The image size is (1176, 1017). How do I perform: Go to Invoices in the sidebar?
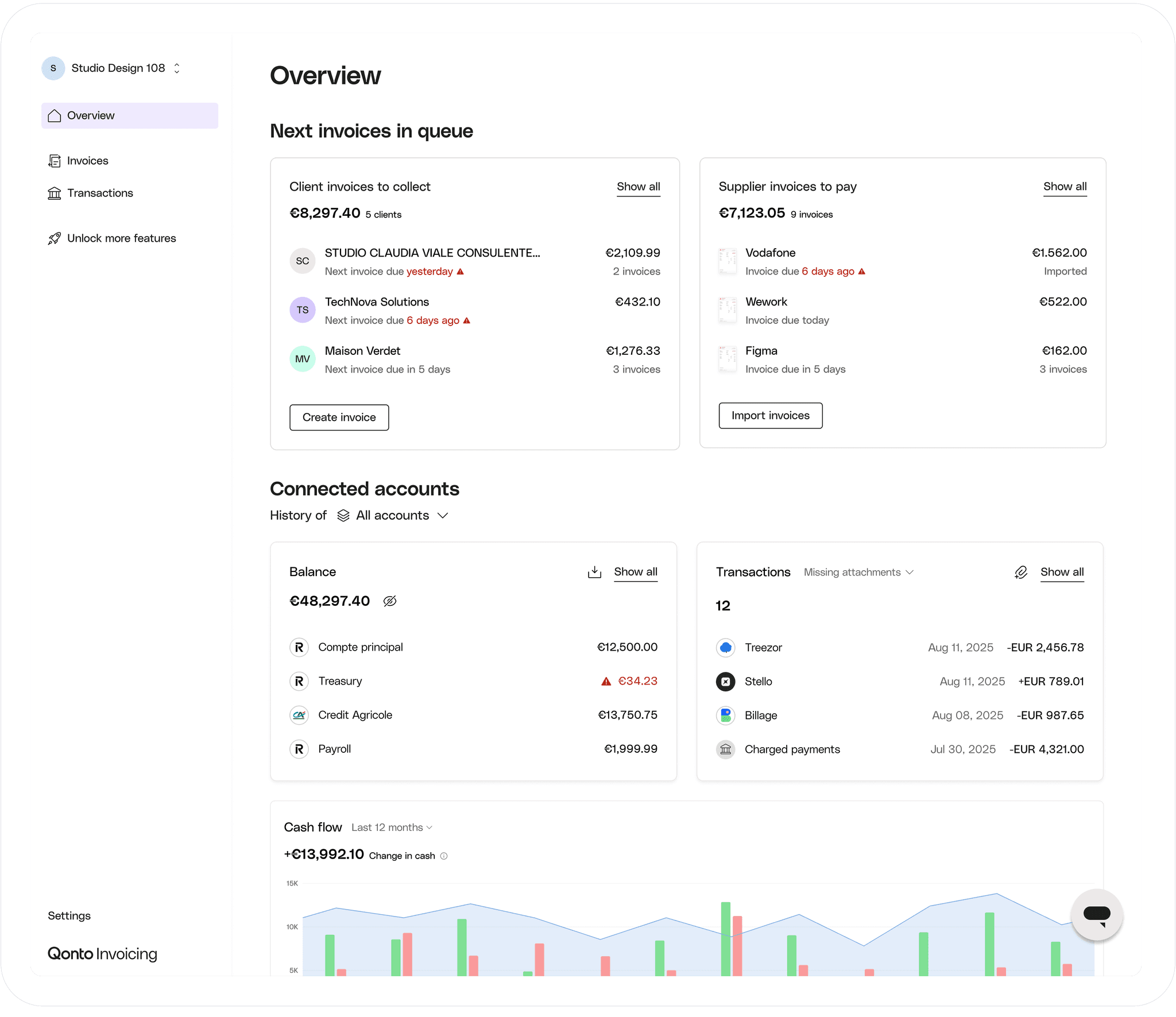[87, 161]
